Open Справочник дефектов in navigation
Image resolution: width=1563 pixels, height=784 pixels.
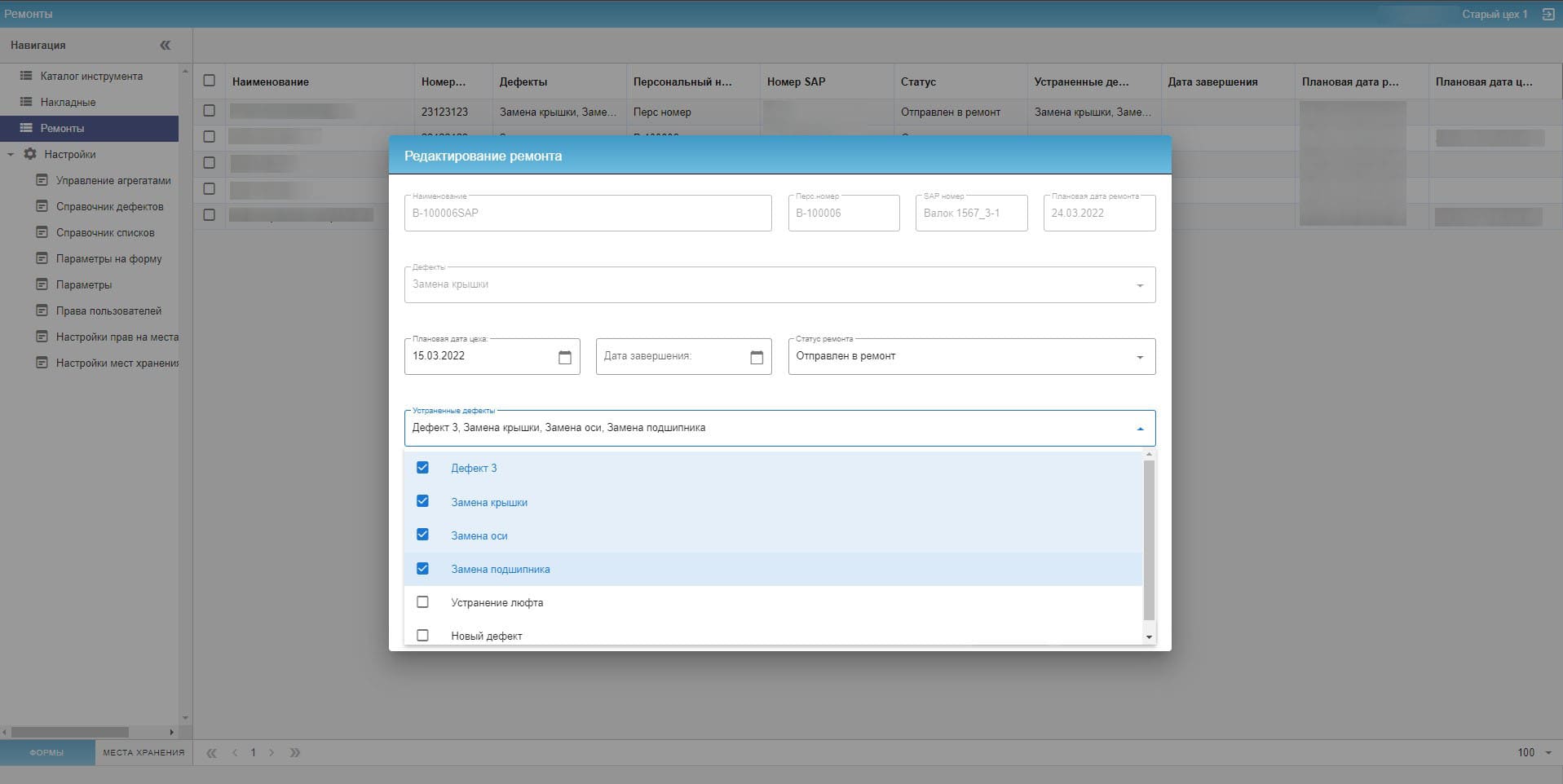[x=109, y=206]
